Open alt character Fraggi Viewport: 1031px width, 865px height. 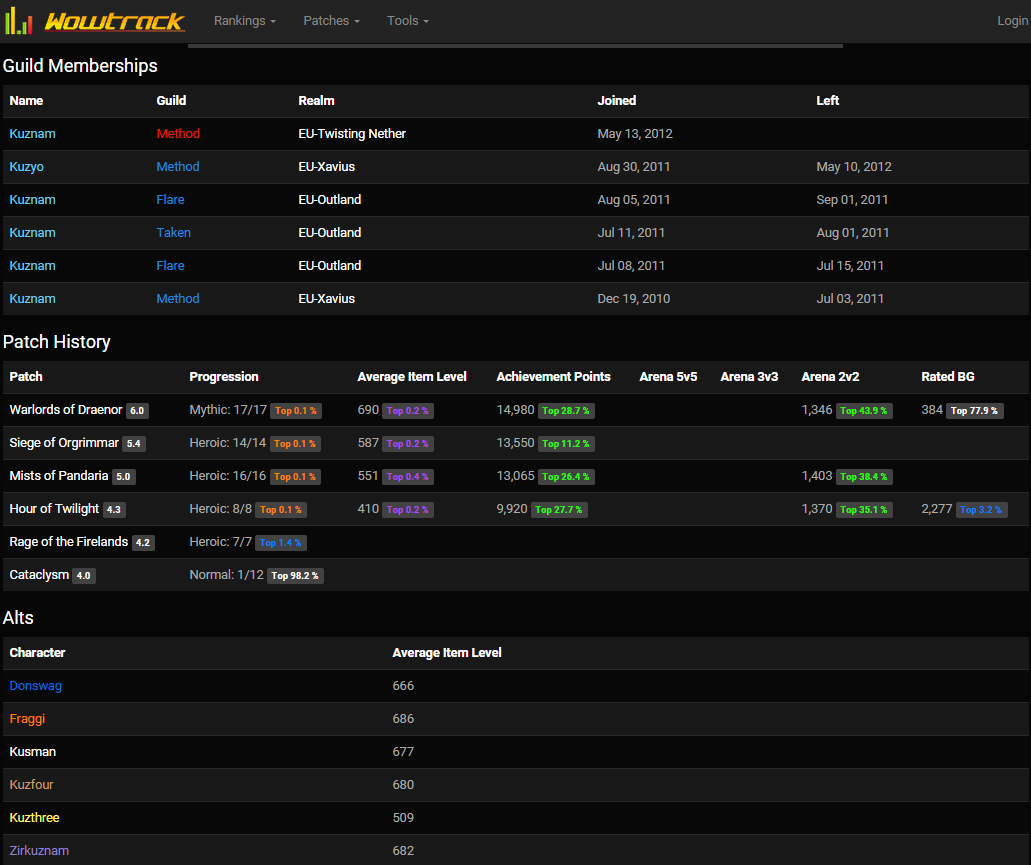pyautogui.click(x=27, y=719)
